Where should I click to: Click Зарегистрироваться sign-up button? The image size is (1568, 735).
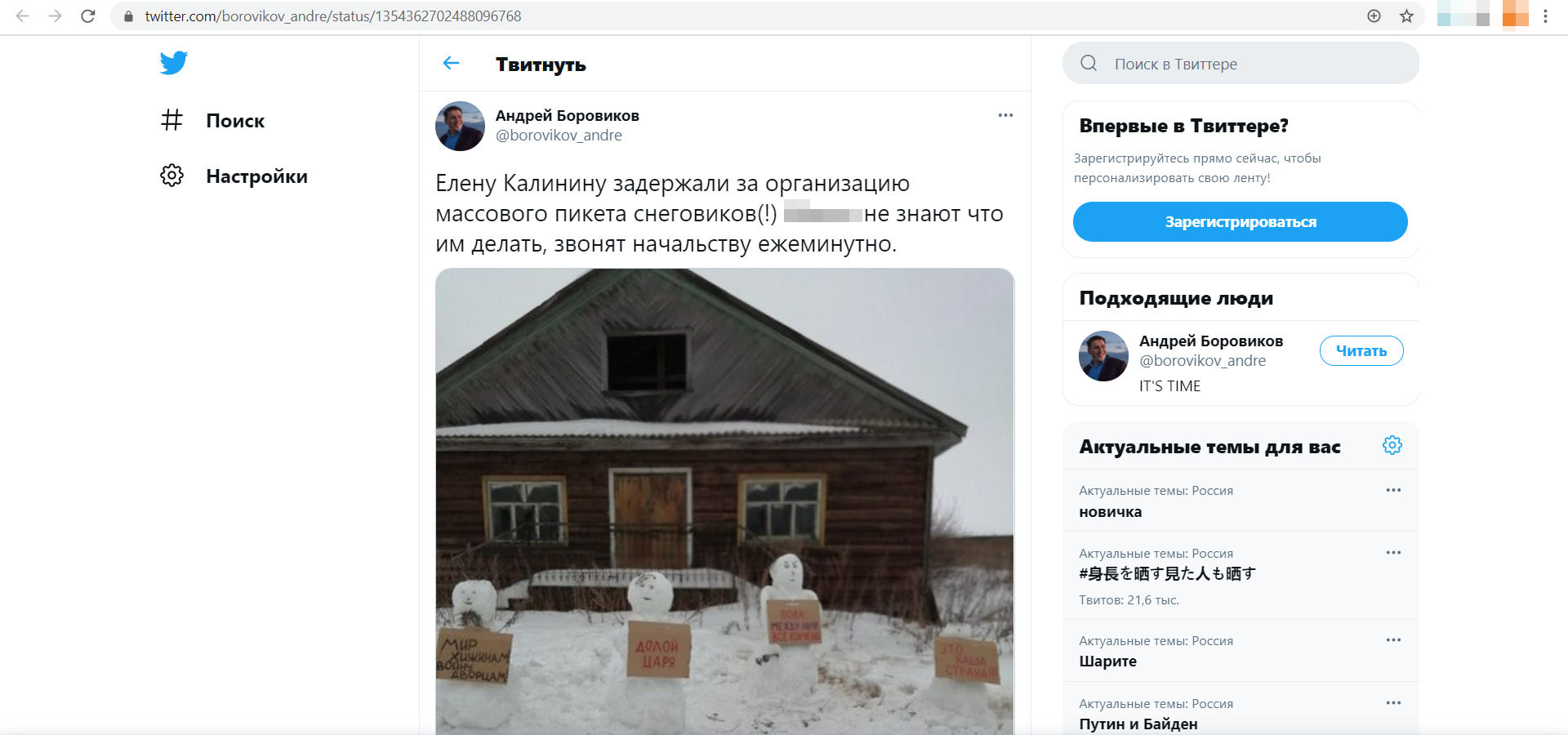pyautogui.click(x=1241, y=222)
